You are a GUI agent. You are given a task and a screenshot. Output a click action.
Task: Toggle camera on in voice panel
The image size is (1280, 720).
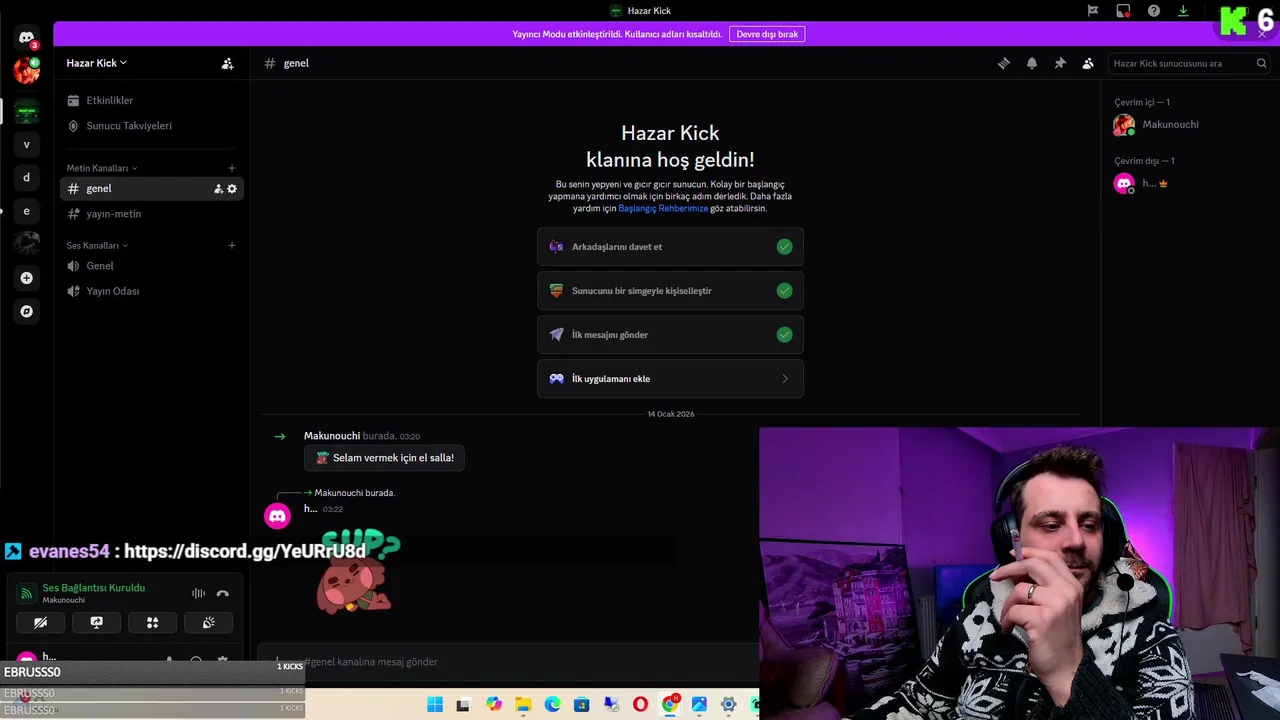pos(41,622)
